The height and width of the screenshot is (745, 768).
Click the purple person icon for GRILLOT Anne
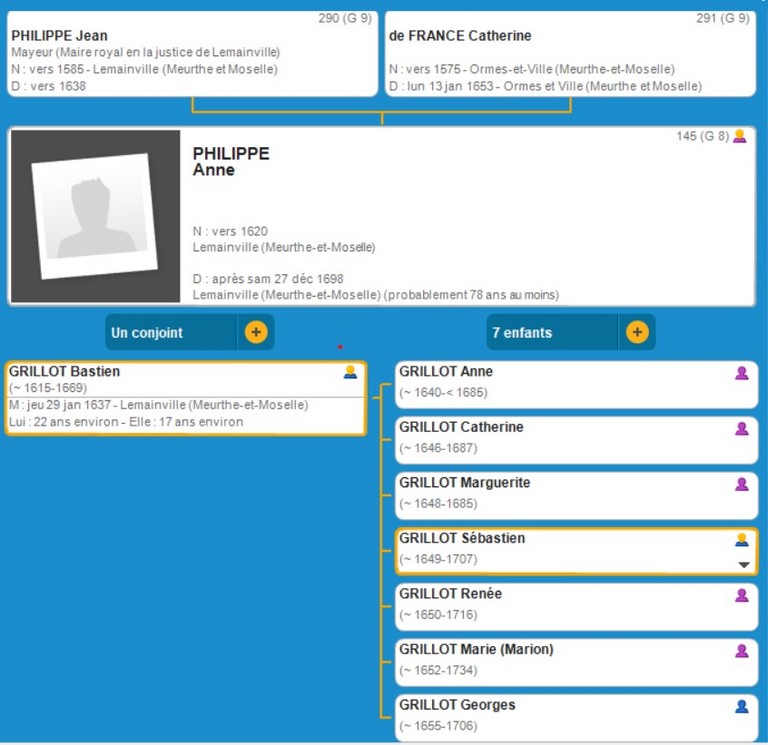pos(742,373)
